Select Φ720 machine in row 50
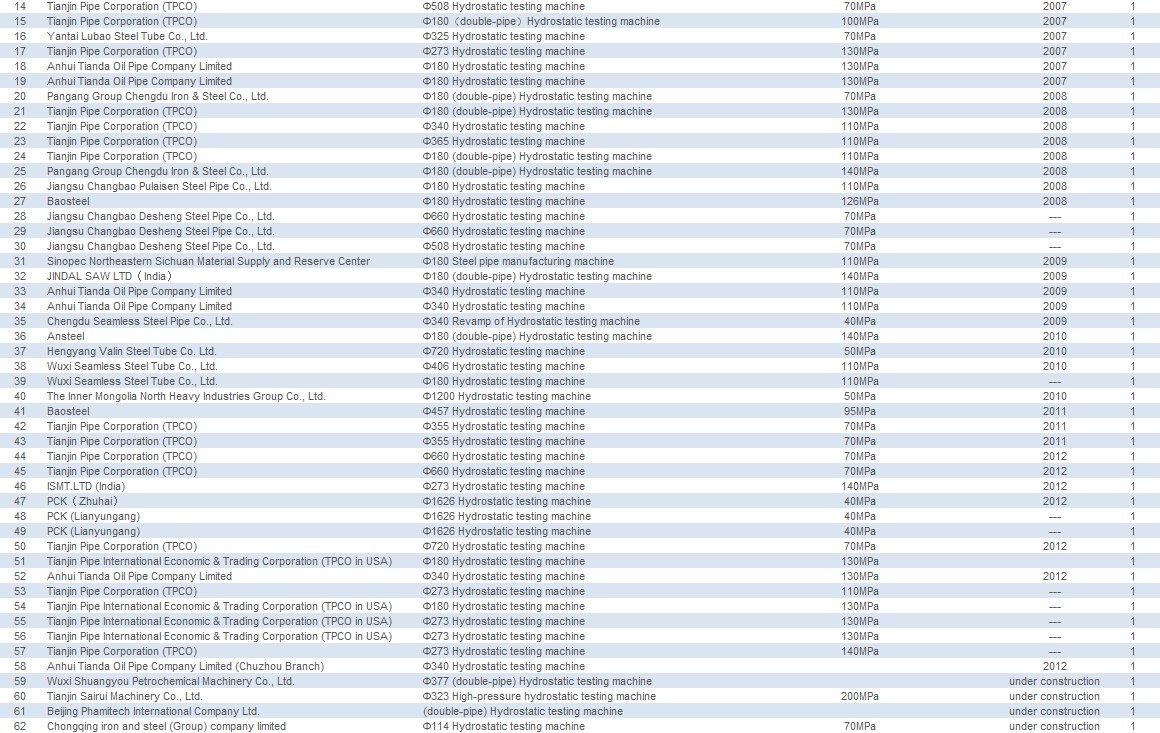This screenshot has width=1160, height=733. coord(504,546)
